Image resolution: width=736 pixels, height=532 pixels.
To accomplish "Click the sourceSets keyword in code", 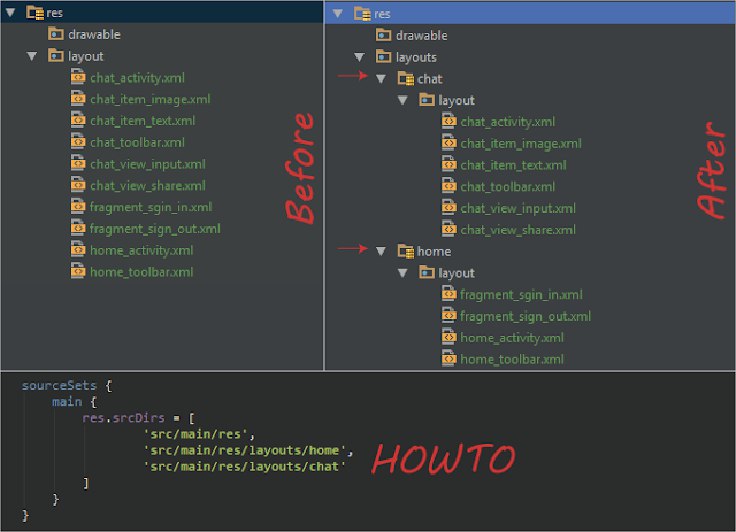I will coord(59,386).
